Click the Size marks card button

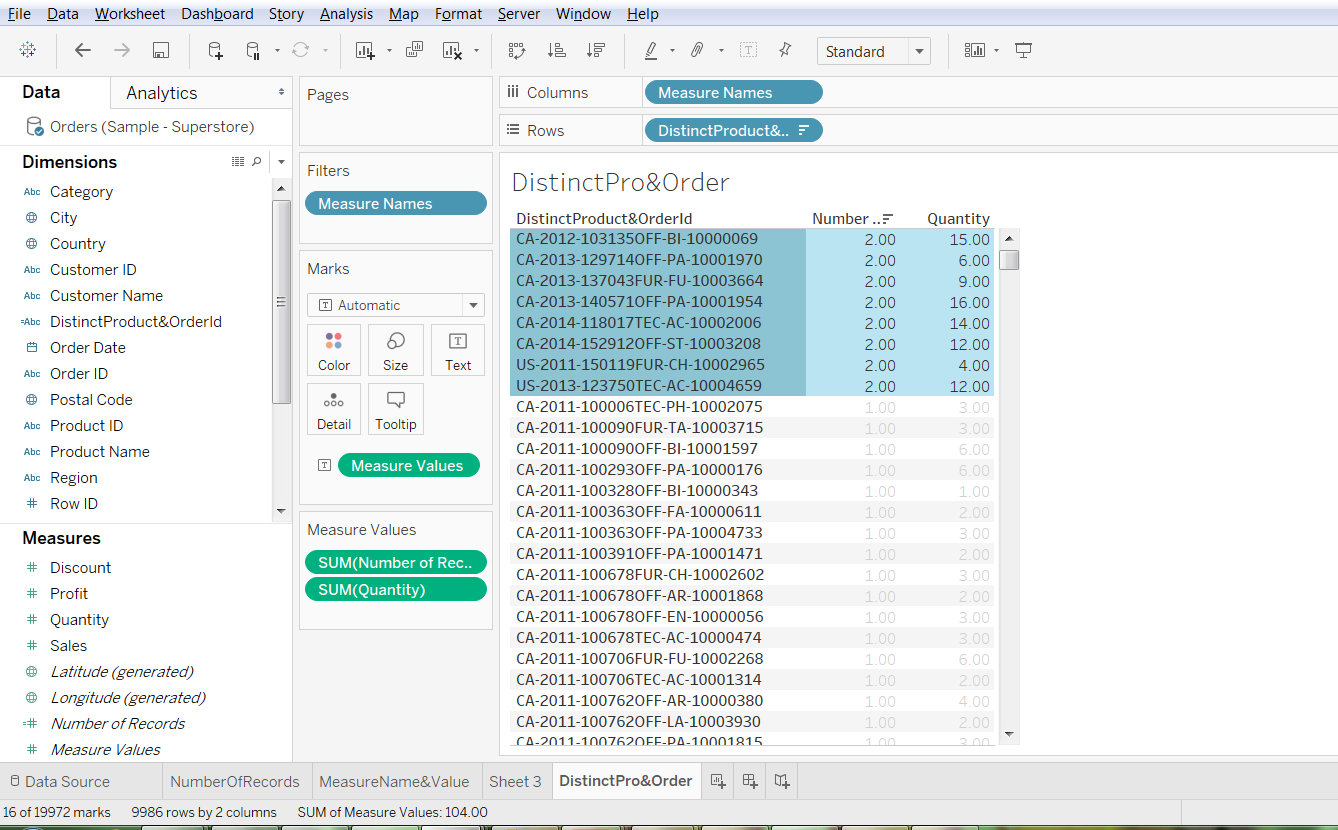[395, 350]
